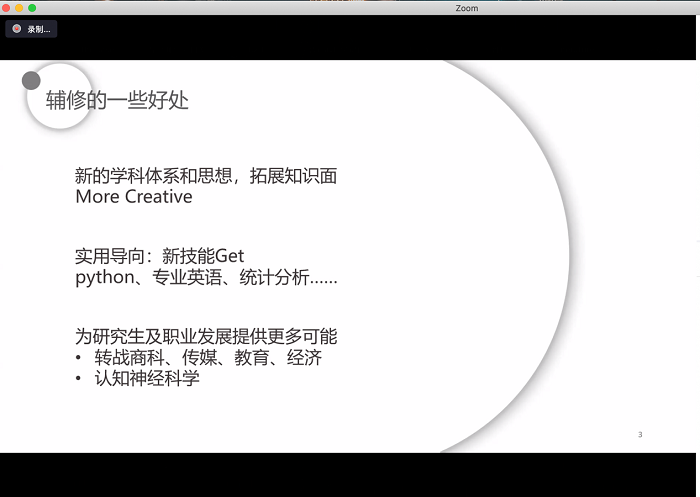Click the bullet dot before 转战商科

click(x=79, y=358)
